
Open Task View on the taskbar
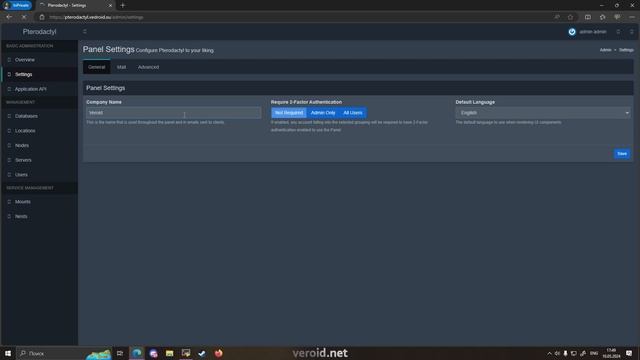(120, 353)
